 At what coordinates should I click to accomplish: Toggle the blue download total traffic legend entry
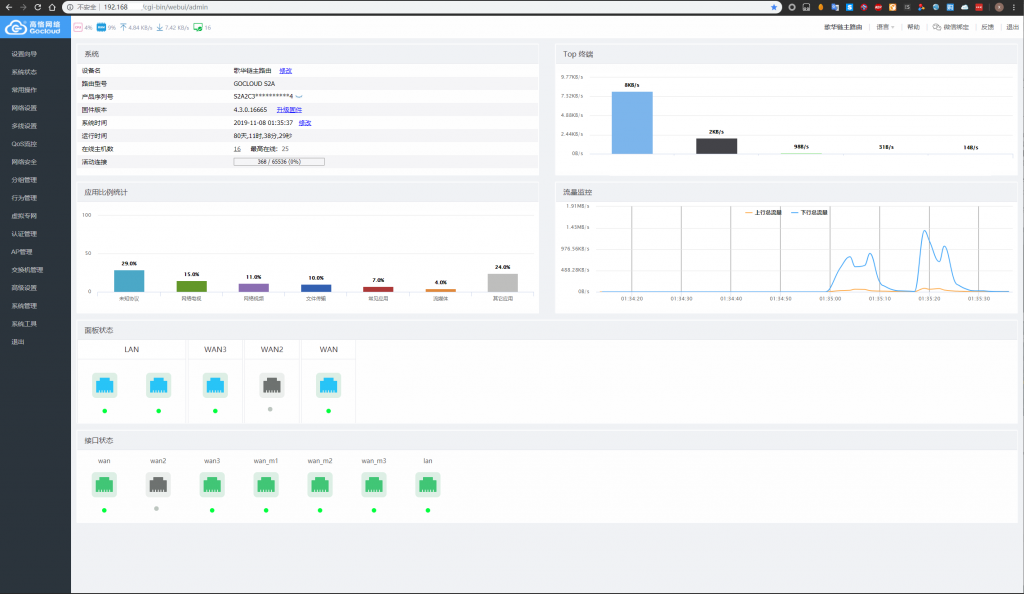(809, 213)
